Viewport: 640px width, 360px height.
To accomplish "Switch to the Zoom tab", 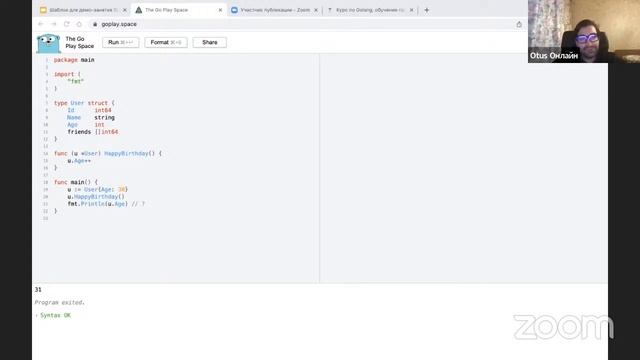I will 273,10.
